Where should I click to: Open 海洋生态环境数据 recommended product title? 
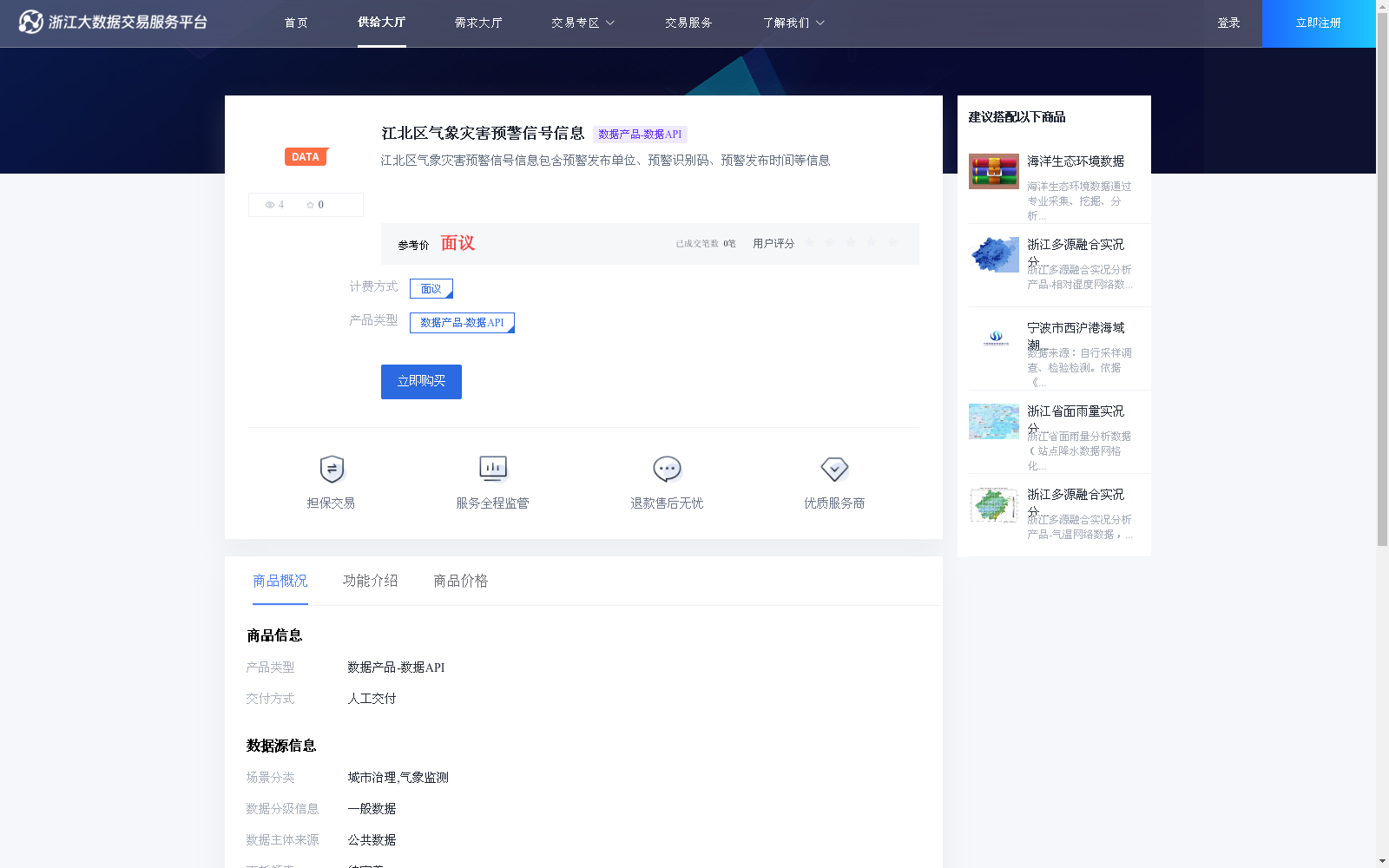[1076, 161]
